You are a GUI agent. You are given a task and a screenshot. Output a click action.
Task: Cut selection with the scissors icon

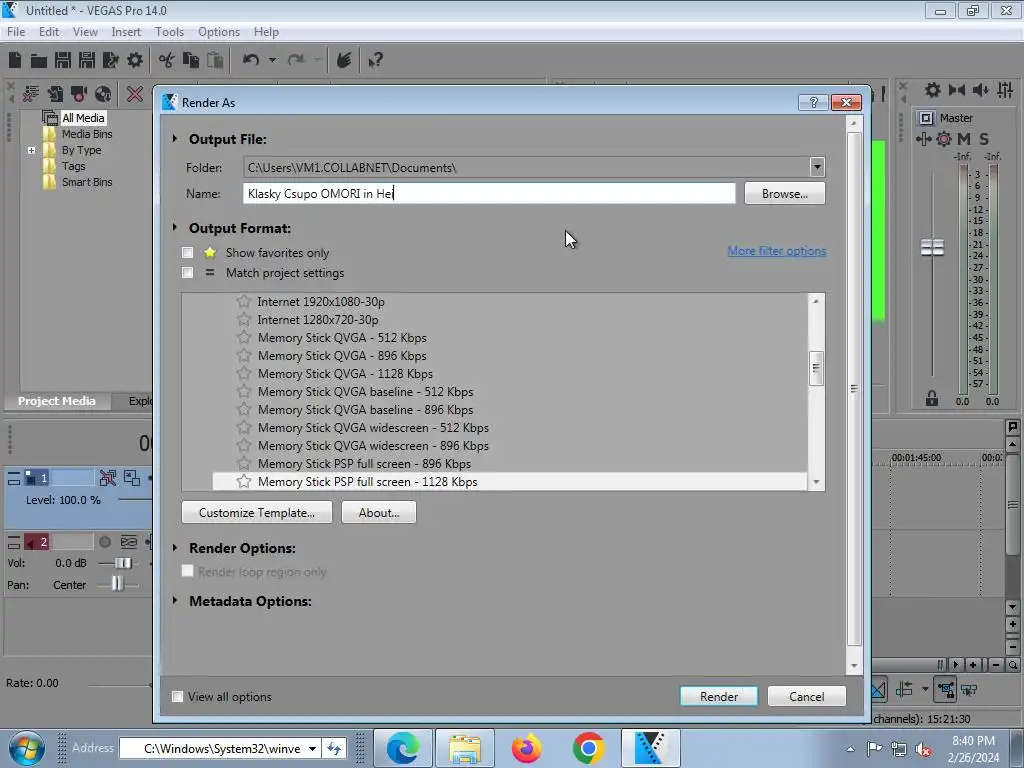(x=167, y=60)
